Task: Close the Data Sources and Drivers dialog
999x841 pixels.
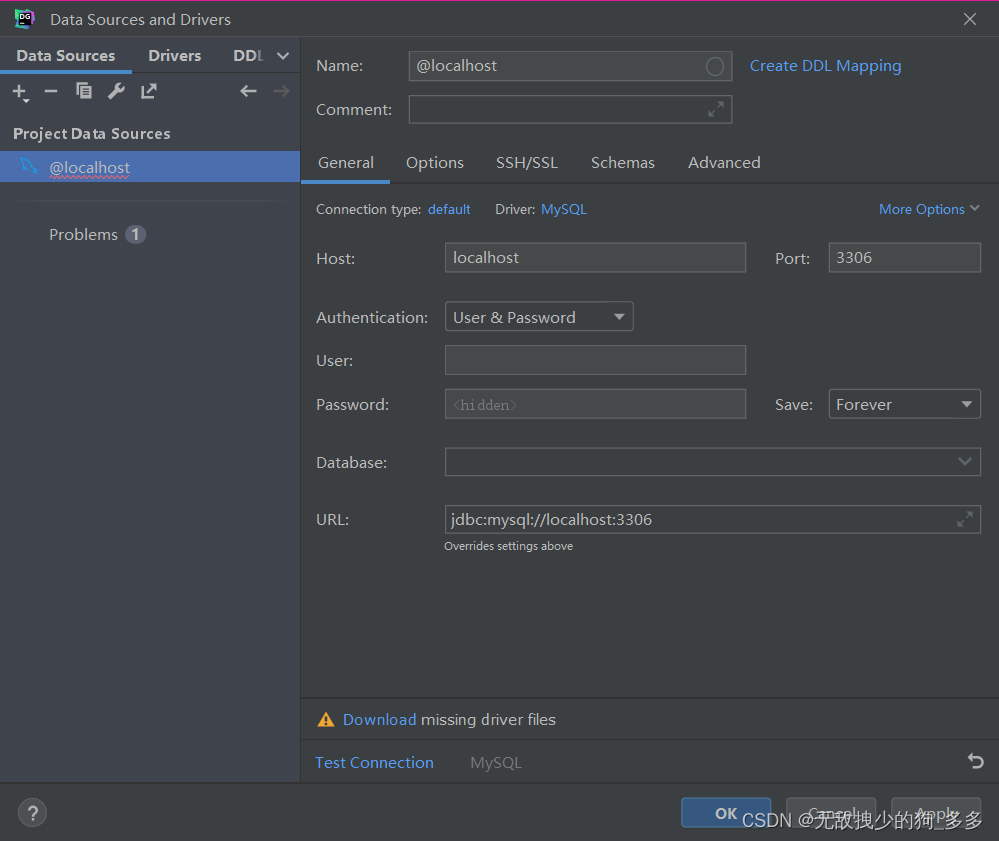Action: 970,19
